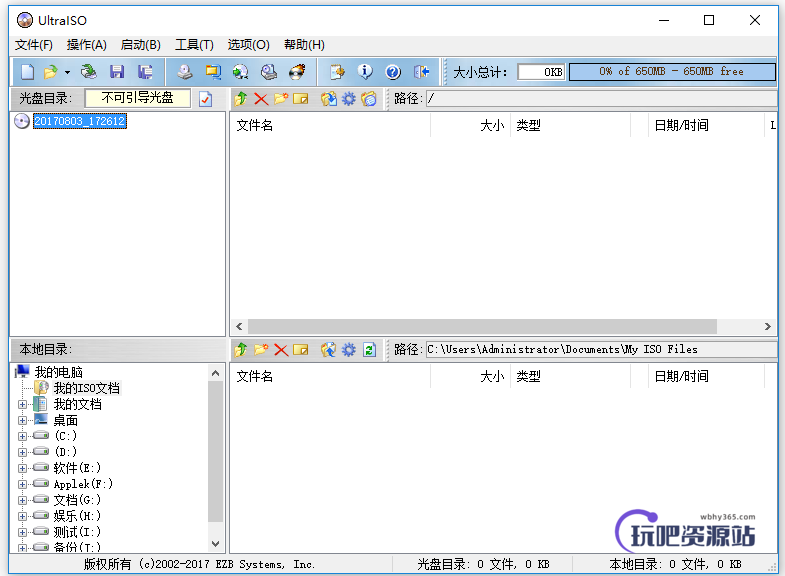Screen dimensions: 785x576
Task: Click the Hide/attributes folder icon in the disc toolbar
Action: tap(369, 99)
